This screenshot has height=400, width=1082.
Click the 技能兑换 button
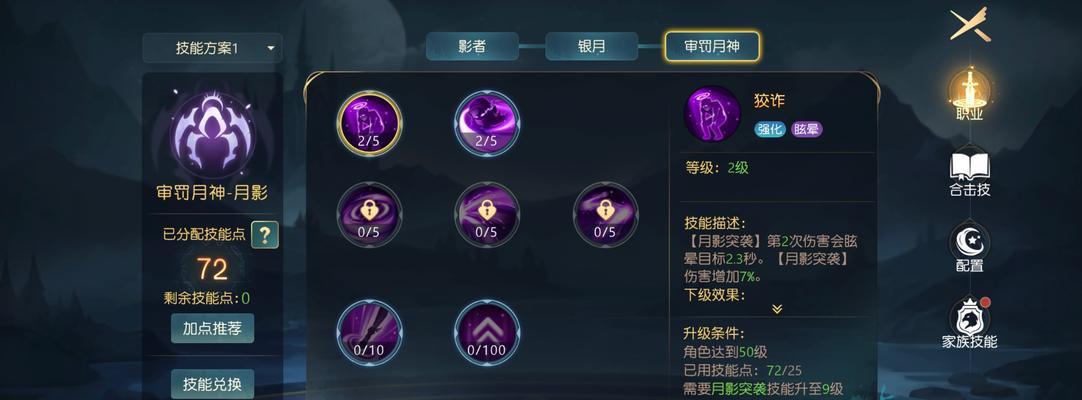(x=213, y=384)
